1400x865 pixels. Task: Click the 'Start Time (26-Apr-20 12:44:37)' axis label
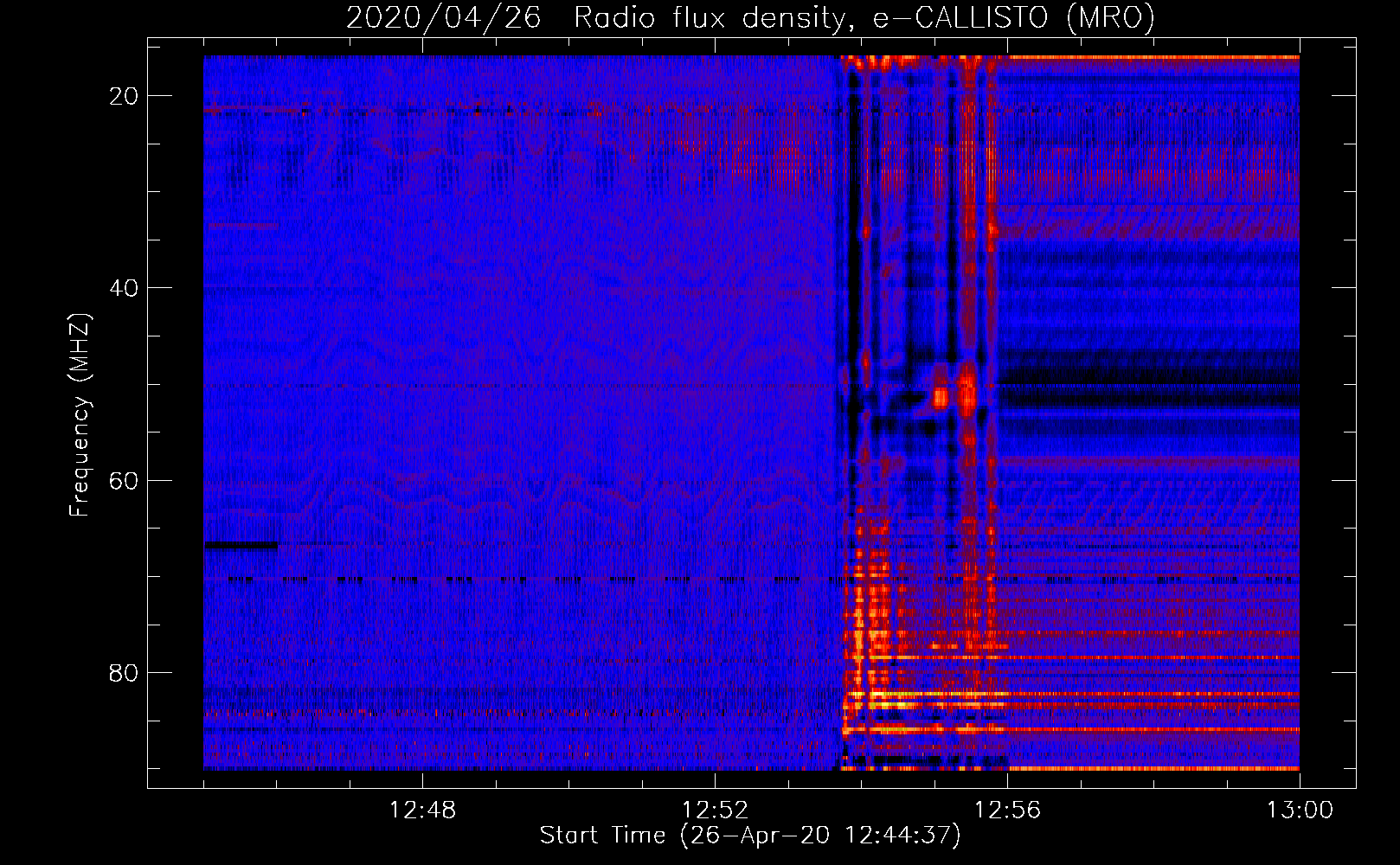point(750,836)
